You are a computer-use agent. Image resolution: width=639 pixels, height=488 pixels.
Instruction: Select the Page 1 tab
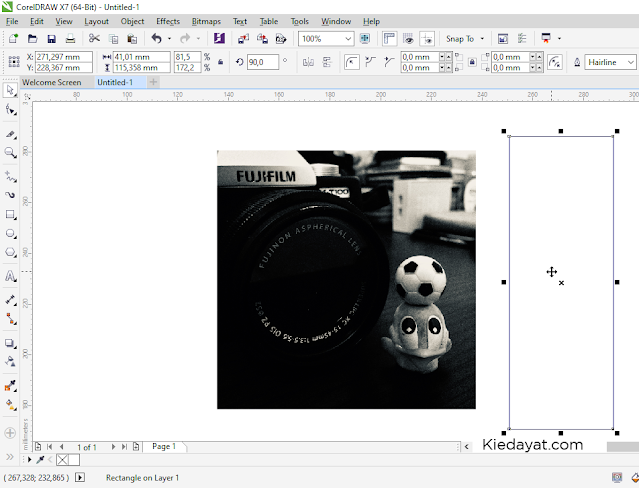pos(164,446)
